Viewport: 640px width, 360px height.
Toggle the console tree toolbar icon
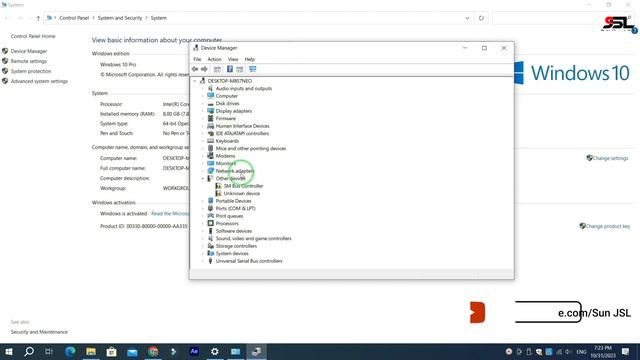[217, 69]
